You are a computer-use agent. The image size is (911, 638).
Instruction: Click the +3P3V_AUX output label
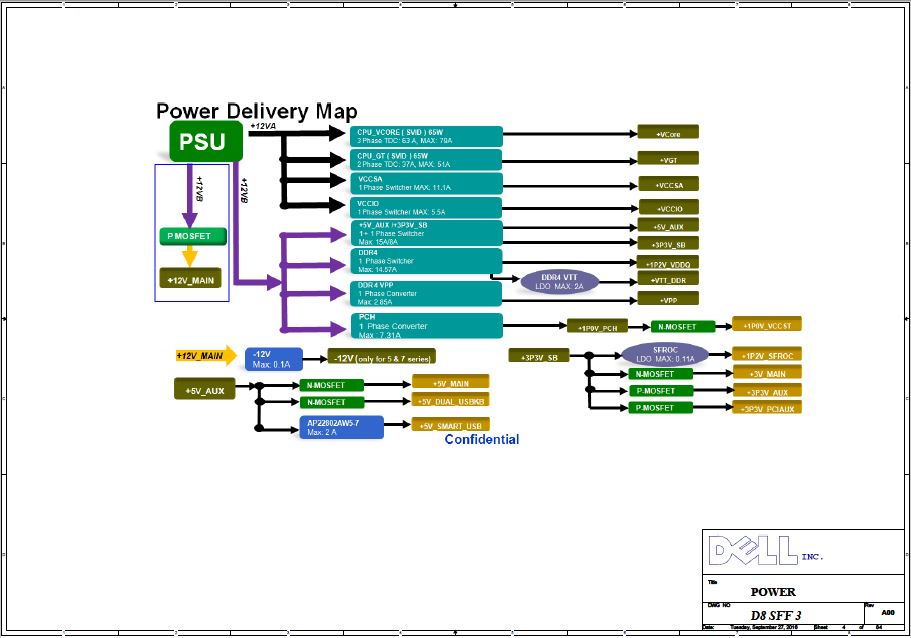[x=767, y=390]
